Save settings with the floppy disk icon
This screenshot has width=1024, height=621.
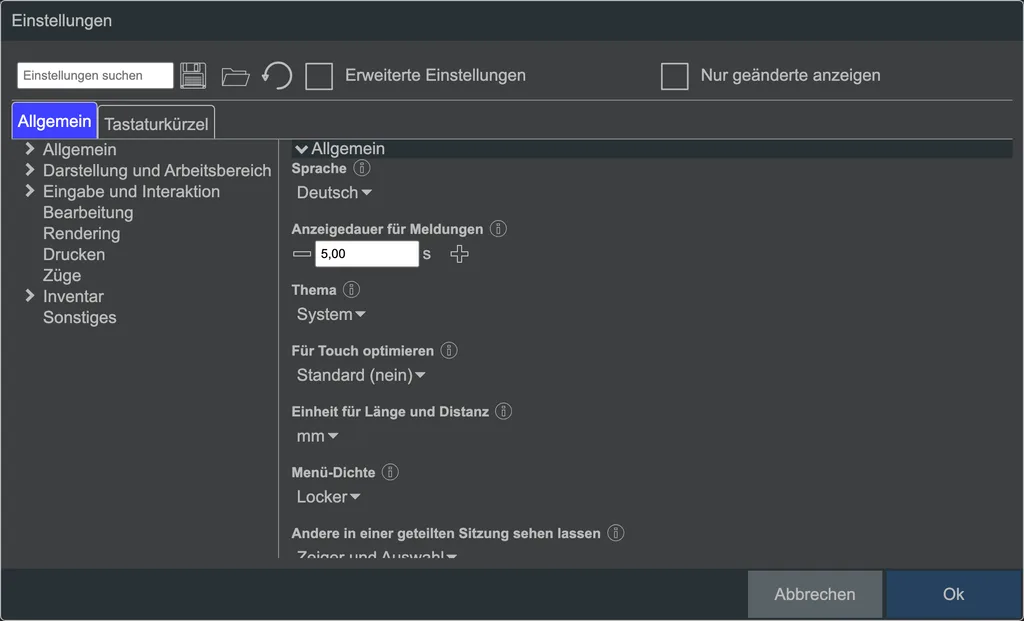click(193, 76)
